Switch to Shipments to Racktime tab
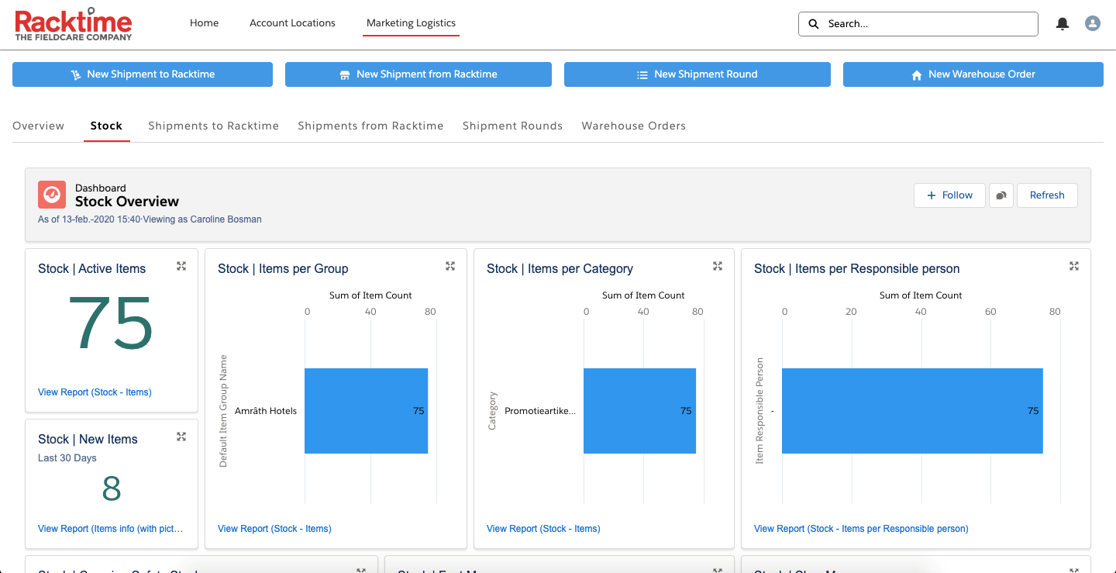The height and width of the screenshot is (573, 1116). (x=214, y=125)
